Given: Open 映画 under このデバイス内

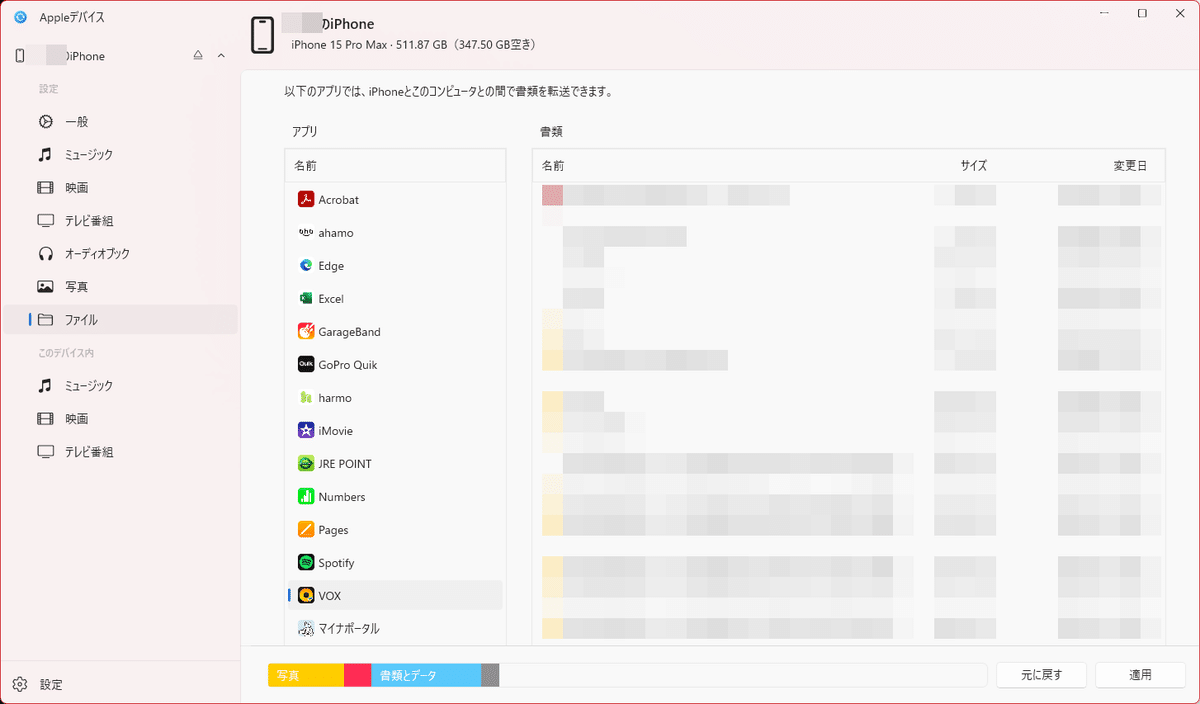Looking at the screenshot, I should tap(120, 418).
